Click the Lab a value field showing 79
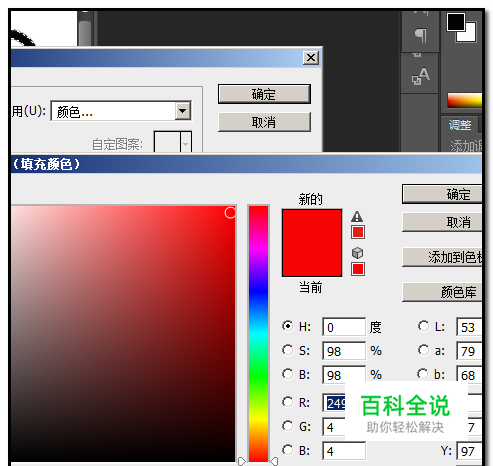The height and width of the screenshot is (466, 493). (469, 351)
